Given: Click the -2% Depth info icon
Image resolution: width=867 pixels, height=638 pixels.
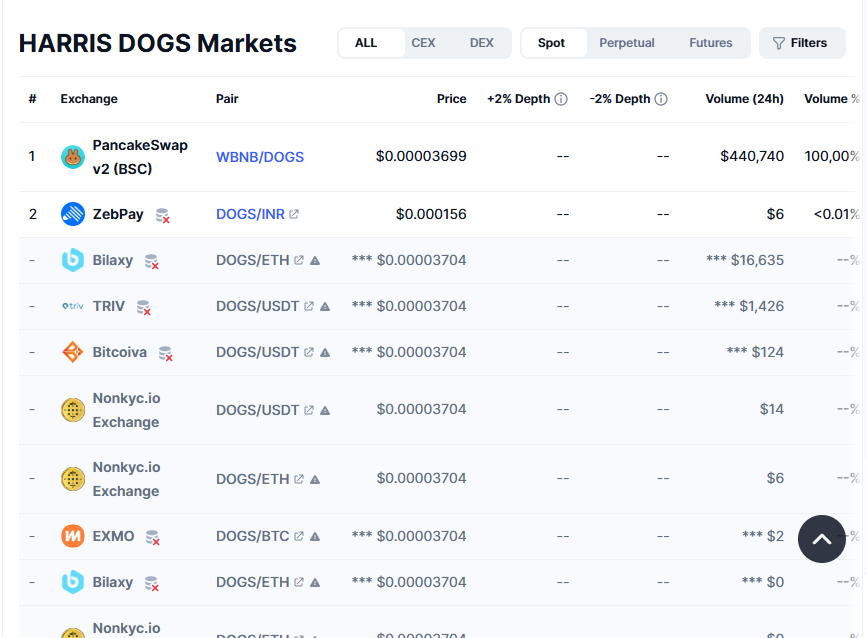Looking at the screenshot, I should click(x=661, y=99).
